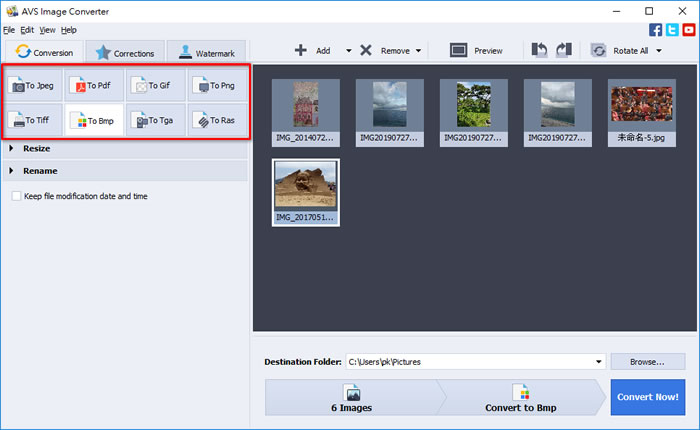Select the 未命名-5.jpg thumbnail

(642, 113)
